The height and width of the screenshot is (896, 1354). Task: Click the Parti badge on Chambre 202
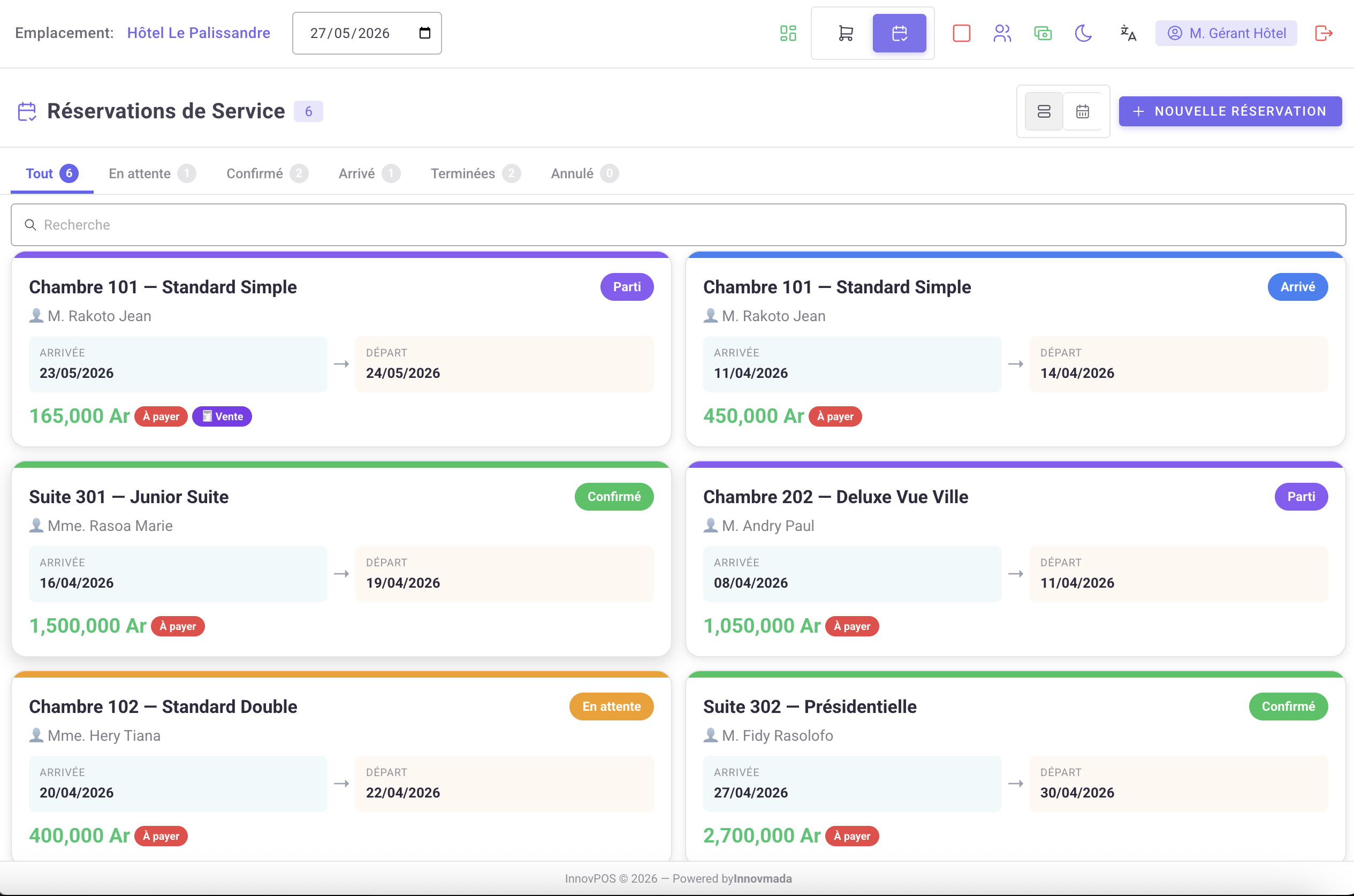coord(1301,497)
